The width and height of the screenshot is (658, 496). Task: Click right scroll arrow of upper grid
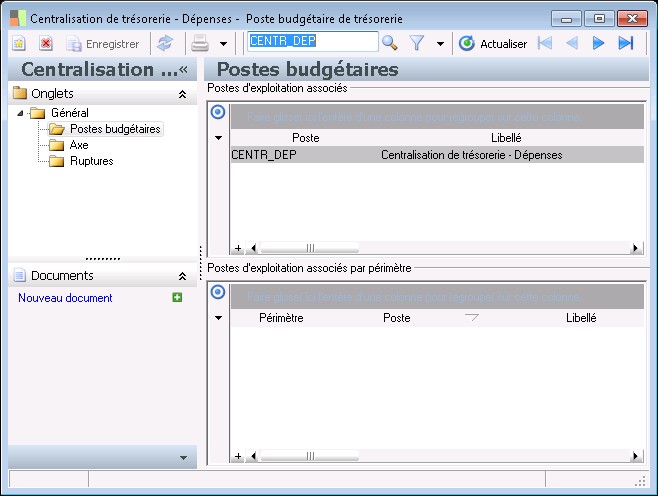(636, 248)
